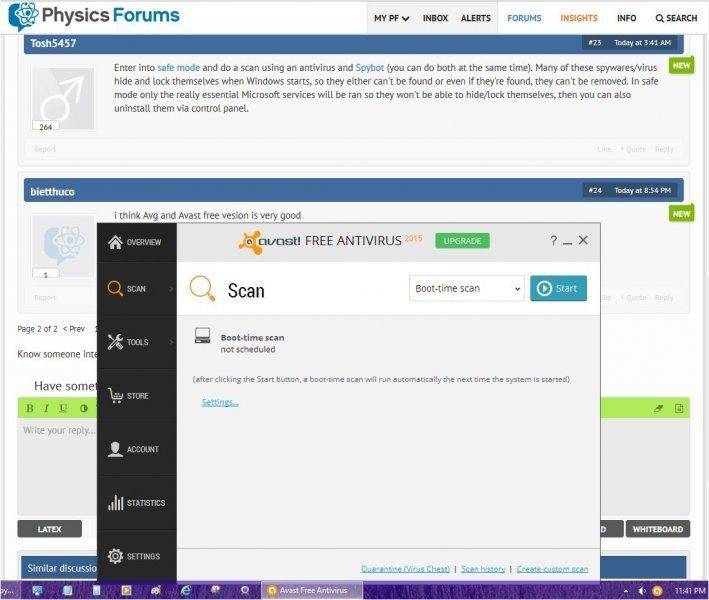Open the Create custom scan link
Image resolution: width=709 pixels, height=600 pixels.
(x=552, y=569)
